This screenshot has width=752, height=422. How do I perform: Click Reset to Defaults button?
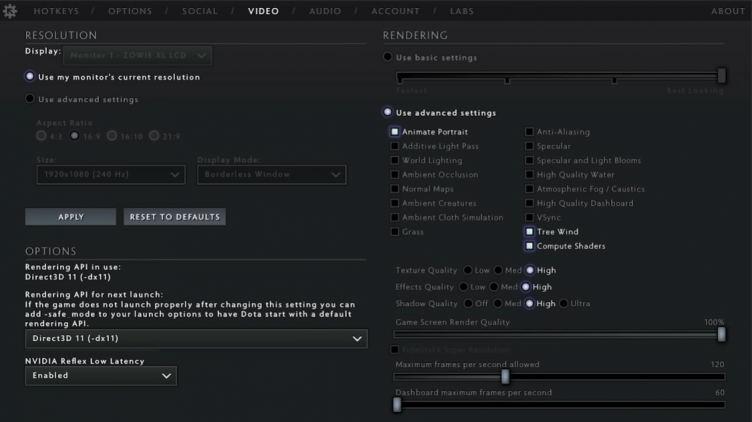tap(174, 217)
